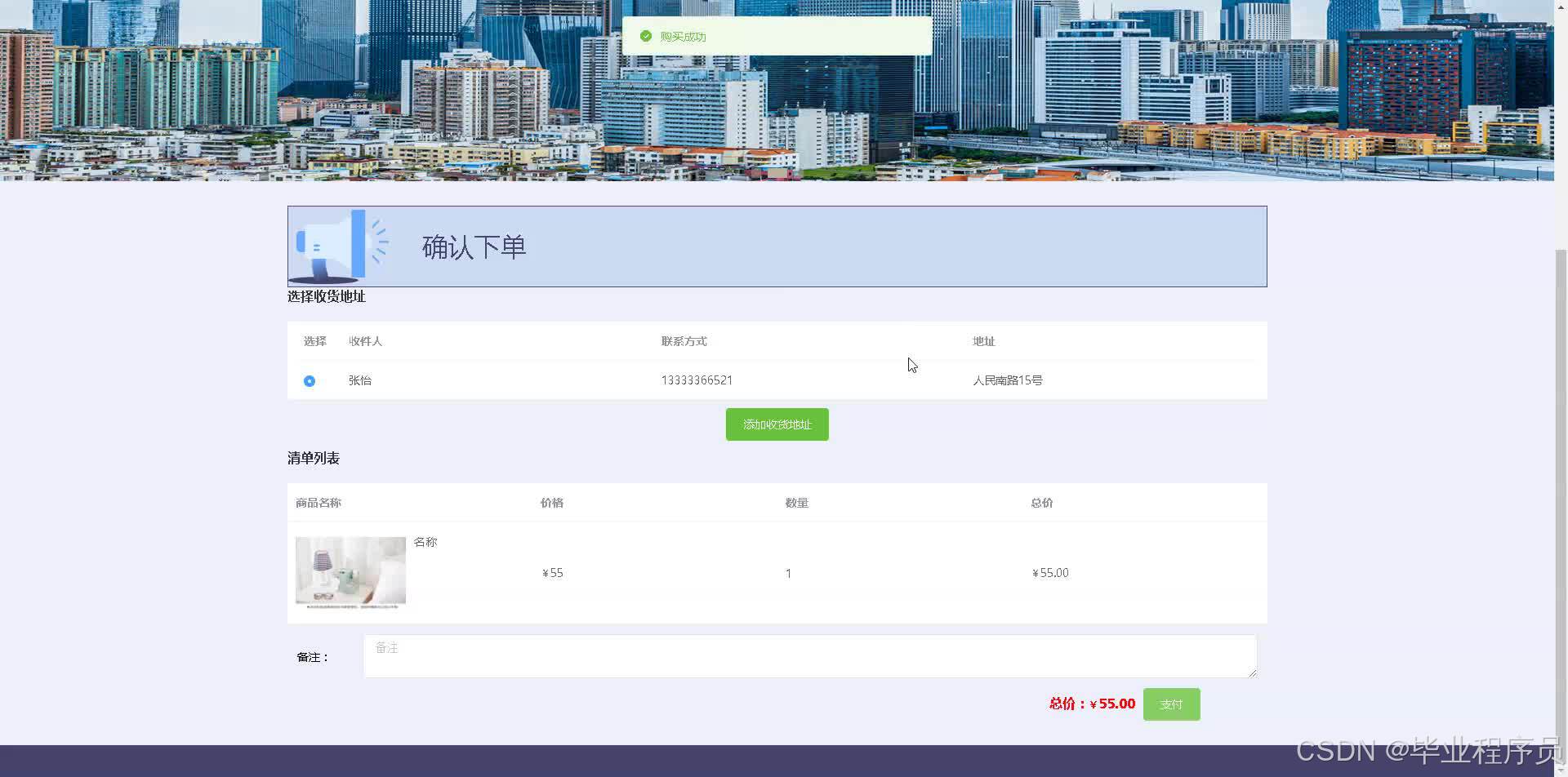This screenshot has width=1568, height=777.
Task: Click the 选择收货地址 section heading
Action: point(327,296)
